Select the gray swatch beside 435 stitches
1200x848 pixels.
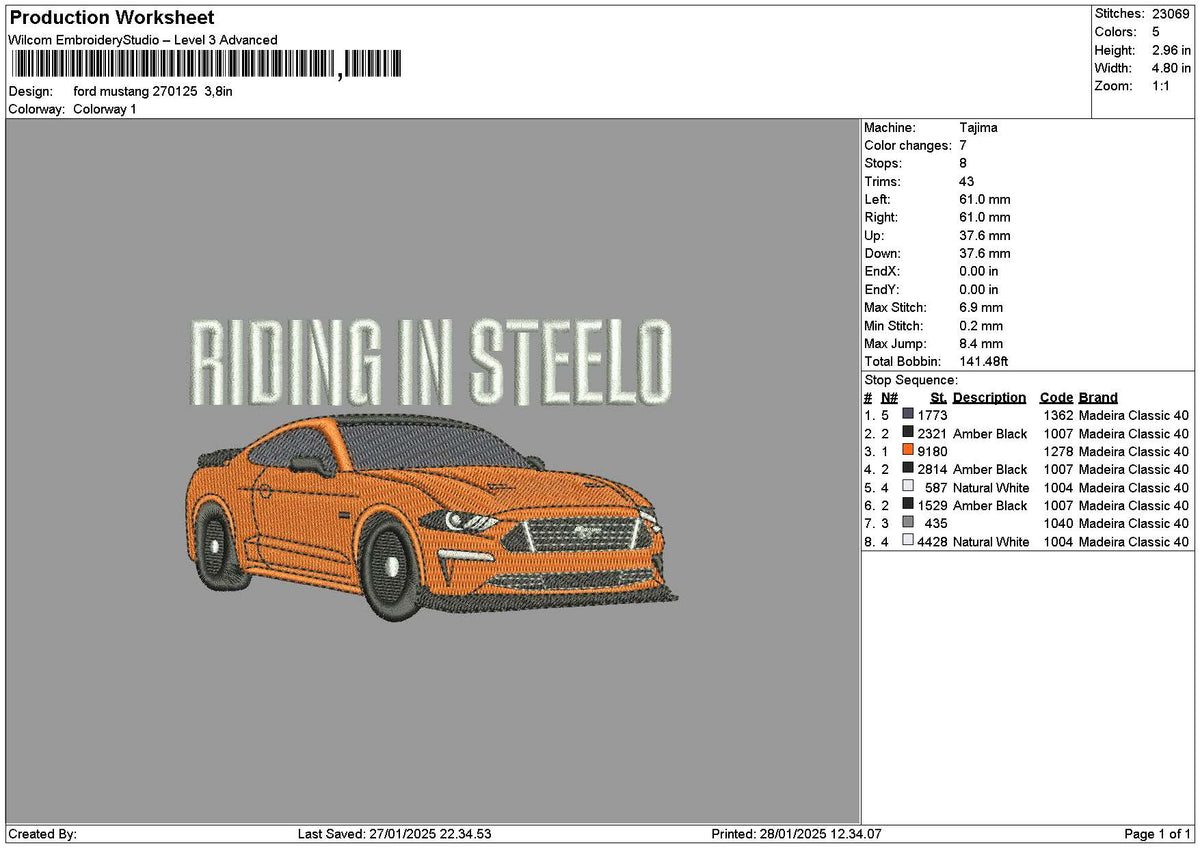click(x=908, y=522)
